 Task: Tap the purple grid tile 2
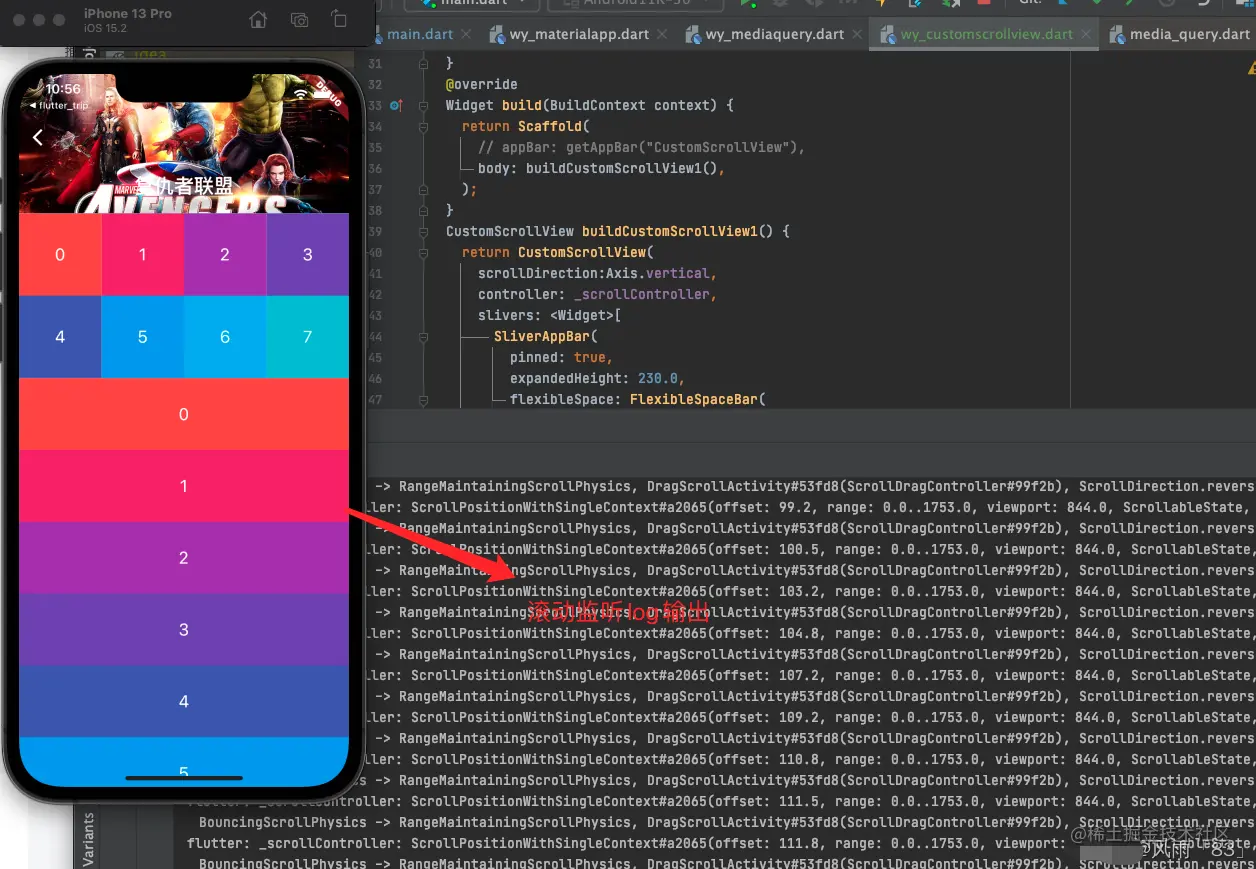click(x=225, y=254)
